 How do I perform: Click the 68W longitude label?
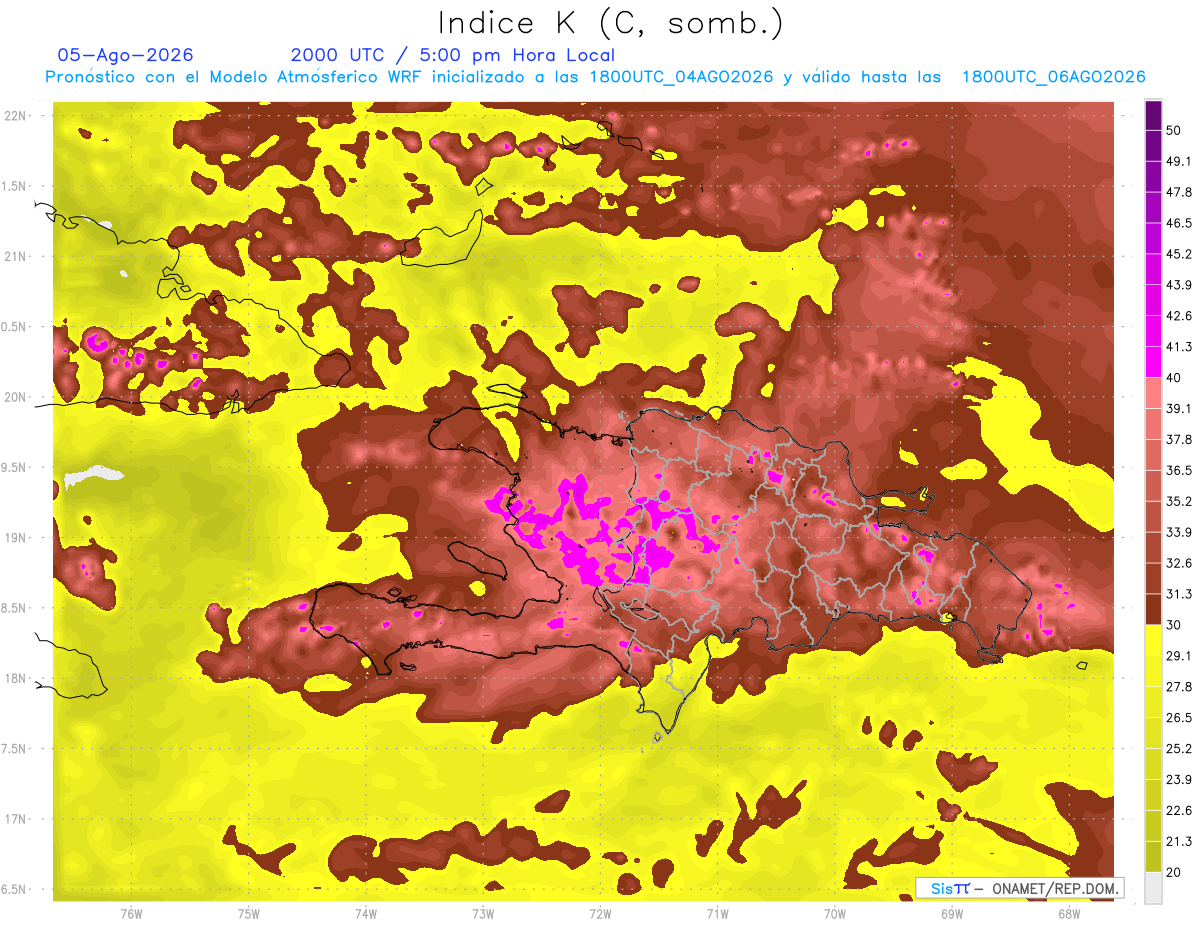pyautogui.click(x=1069, y=913)
